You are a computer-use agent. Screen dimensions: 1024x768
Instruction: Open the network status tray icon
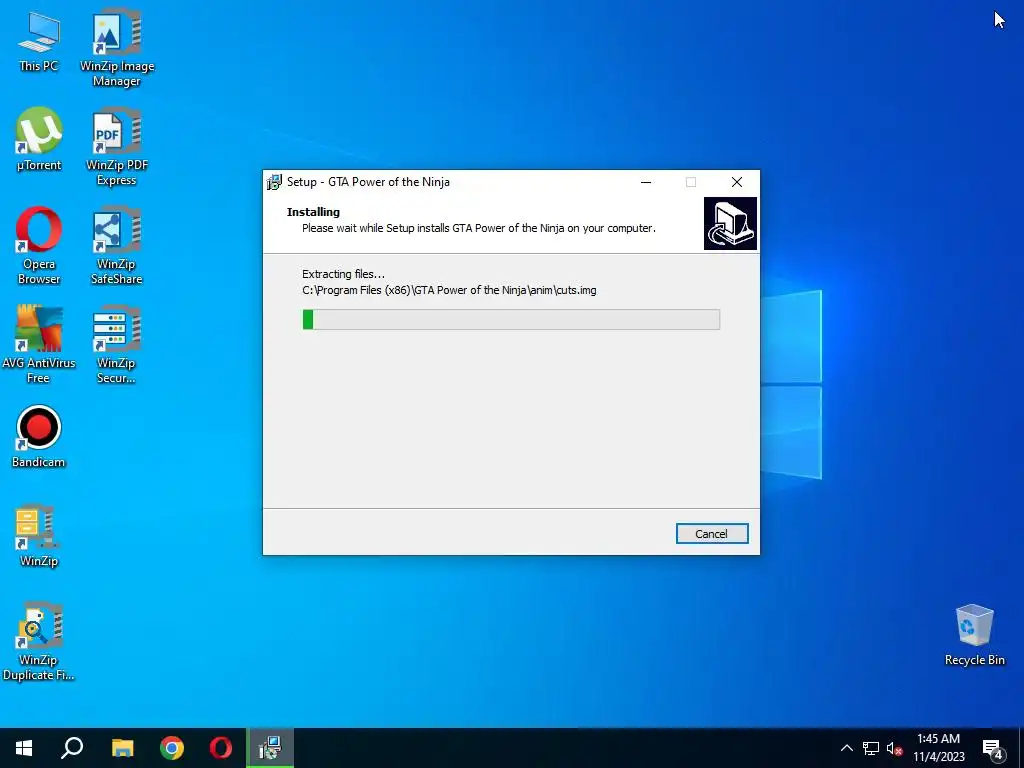pyautogui.click(x=871, y=748)
